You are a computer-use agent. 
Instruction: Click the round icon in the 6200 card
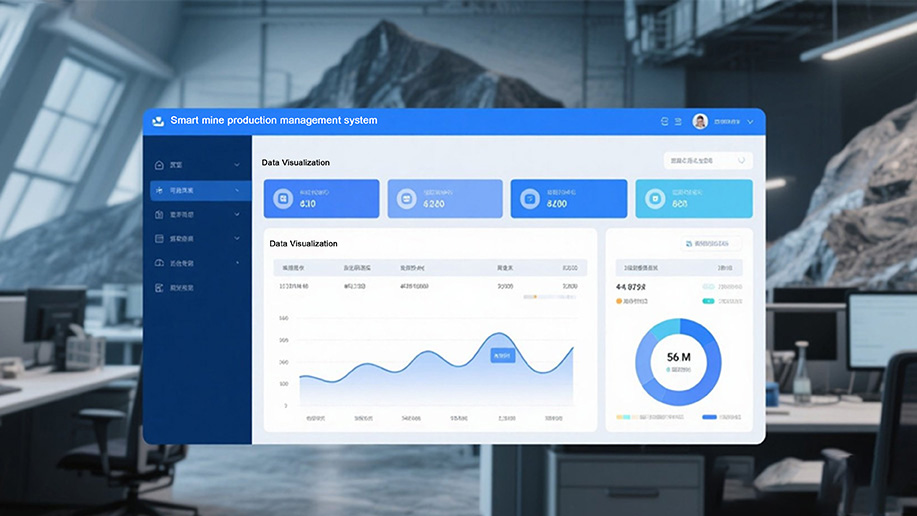tap(406, 200)
